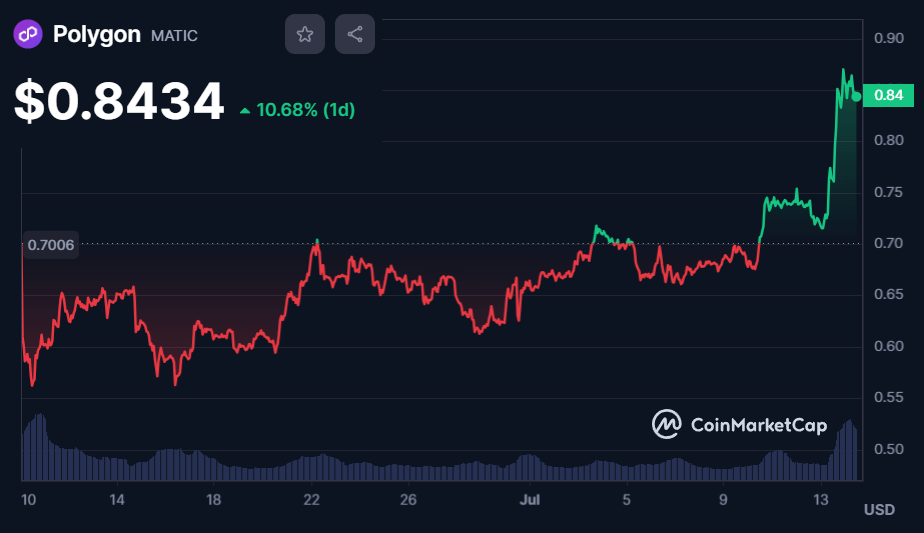Click the CoinMarketCap watermark text

tap(759, 426)
